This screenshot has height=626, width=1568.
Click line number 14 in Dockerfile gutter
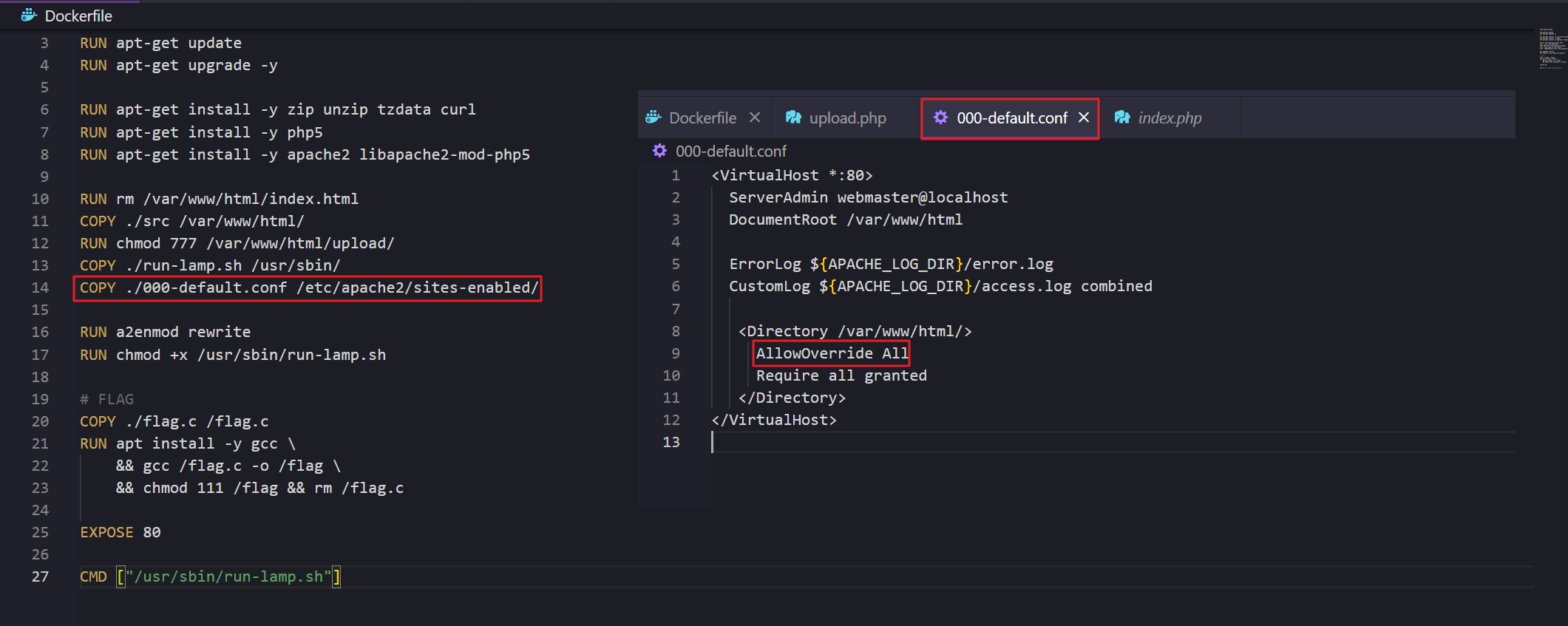40,288
